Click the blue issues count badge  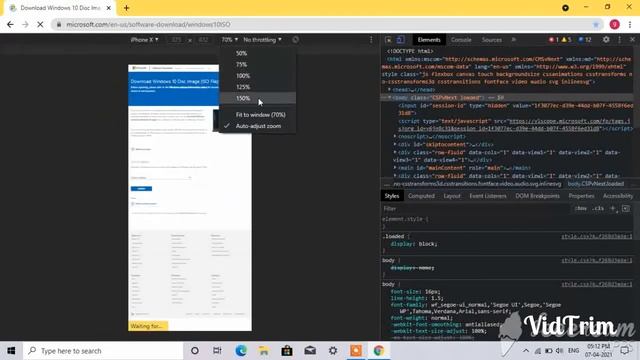click(585, 40)
